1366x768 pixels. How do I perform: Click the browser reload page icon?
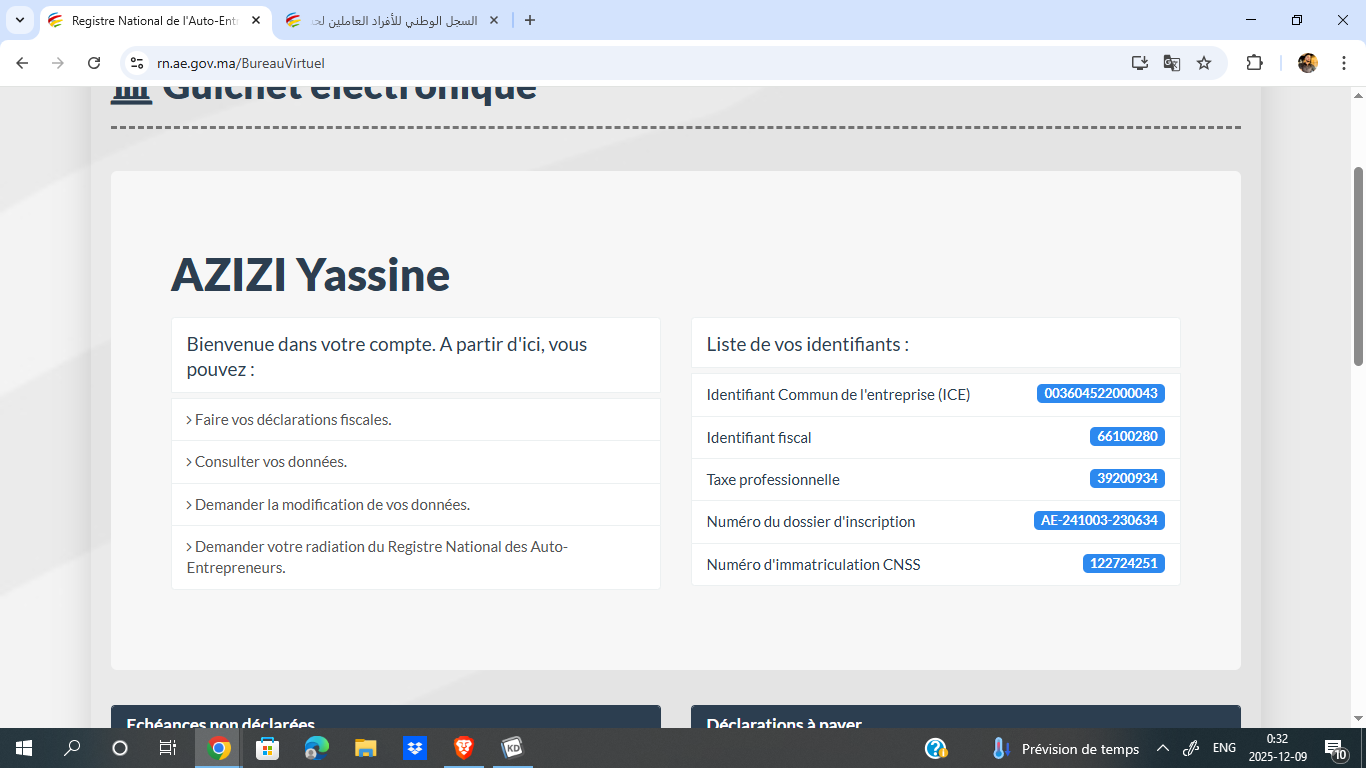click(x=94, y=63)
